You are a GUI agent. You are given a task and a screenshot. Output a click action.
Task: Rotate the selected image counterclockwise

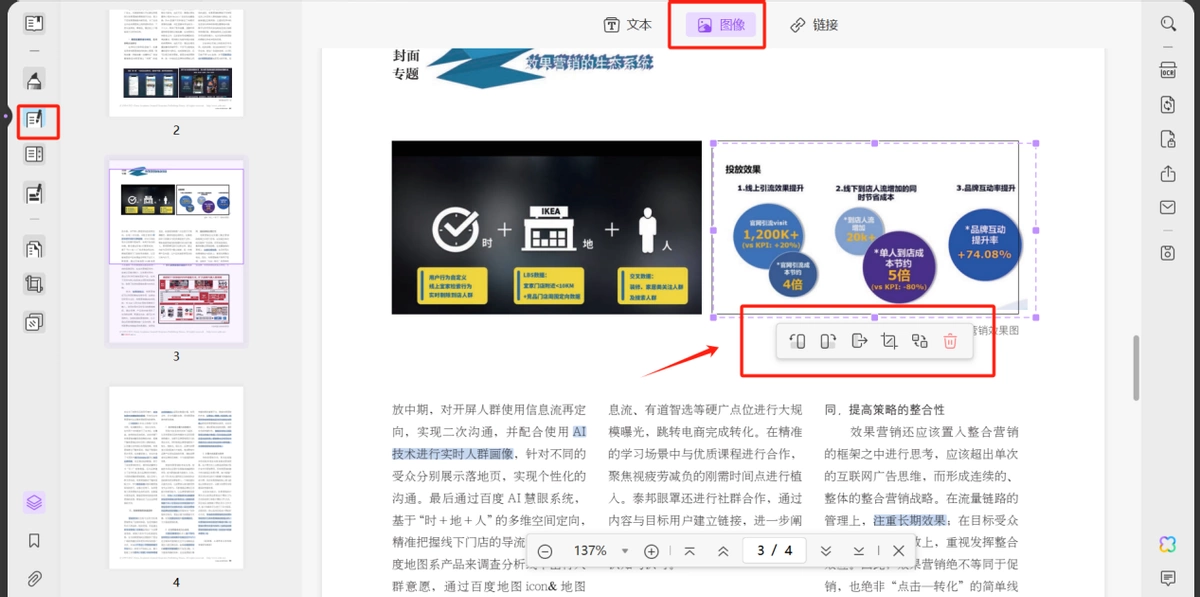pos(797,341)
